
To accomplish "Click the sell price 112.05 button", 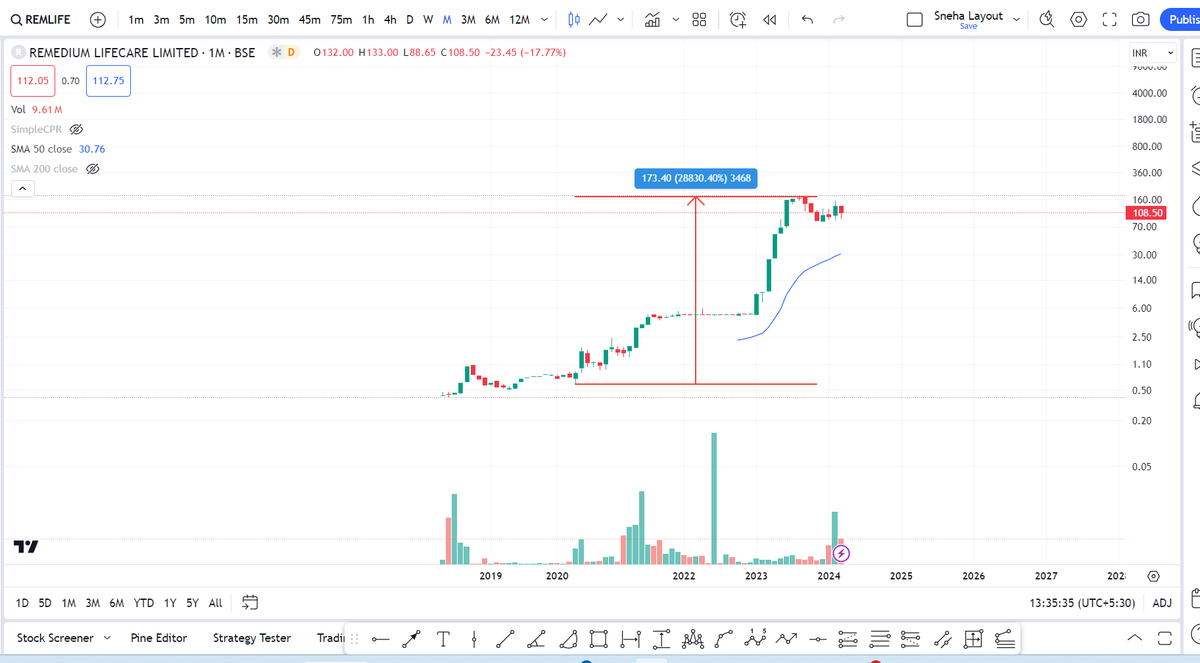I will coord(32,80).
